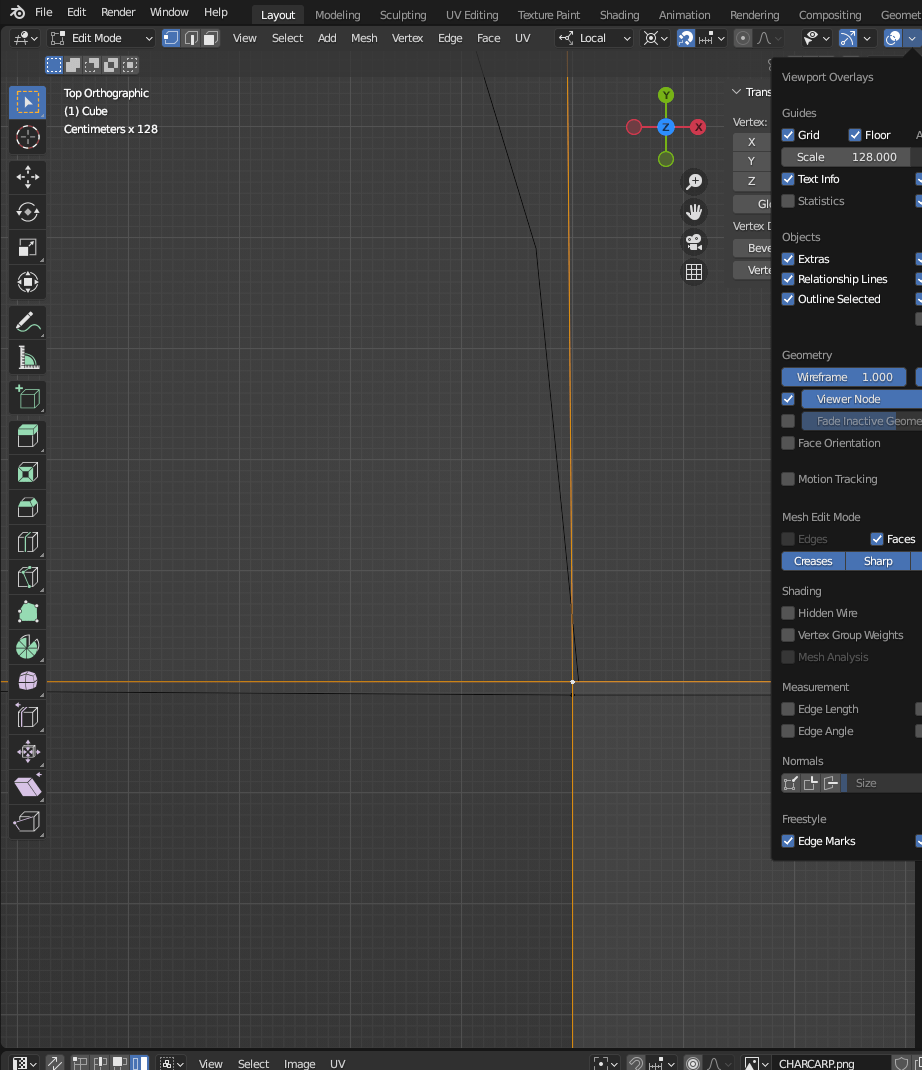Disable Relationship Lines overlay
Image resolution: width=922 pixels, height=1070 pixels.
pyautogui.click(x=788, y=279)
